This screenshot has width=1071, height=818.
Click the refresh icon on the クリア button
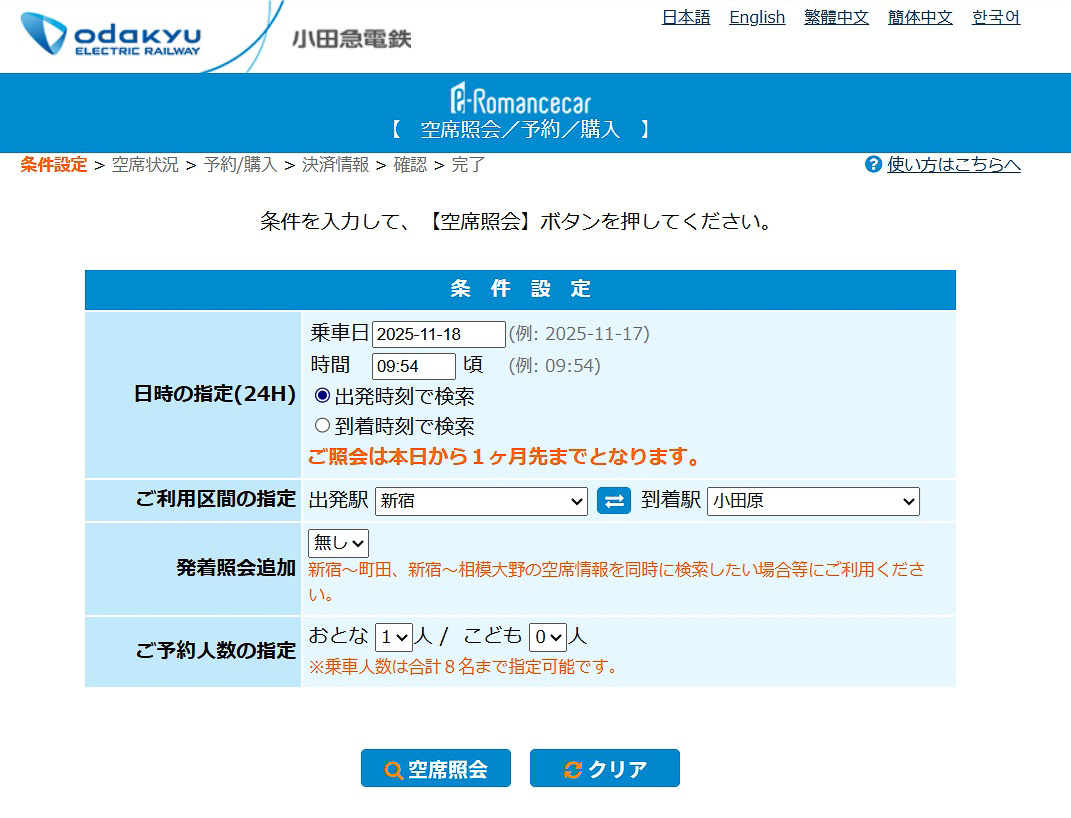571,768
